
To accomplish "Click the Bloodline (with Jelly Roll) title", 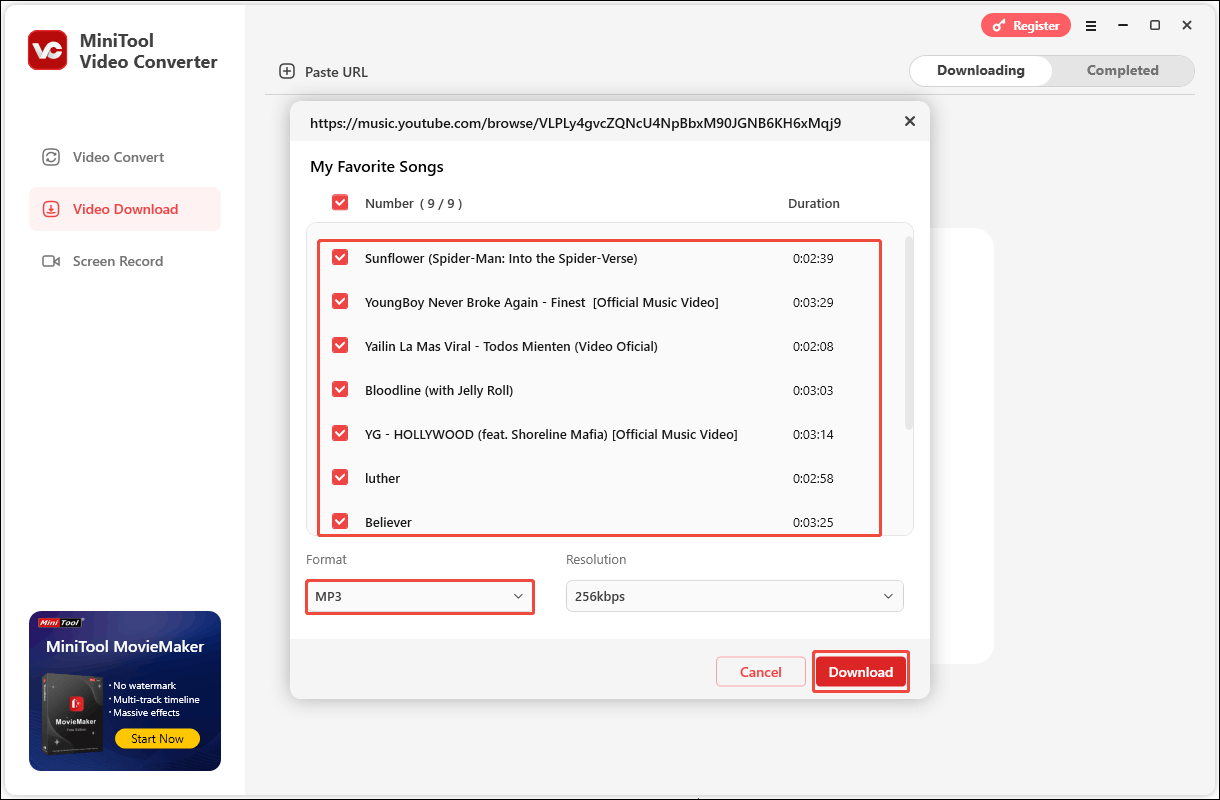I will pyautogui.click(x=439, y=390).
